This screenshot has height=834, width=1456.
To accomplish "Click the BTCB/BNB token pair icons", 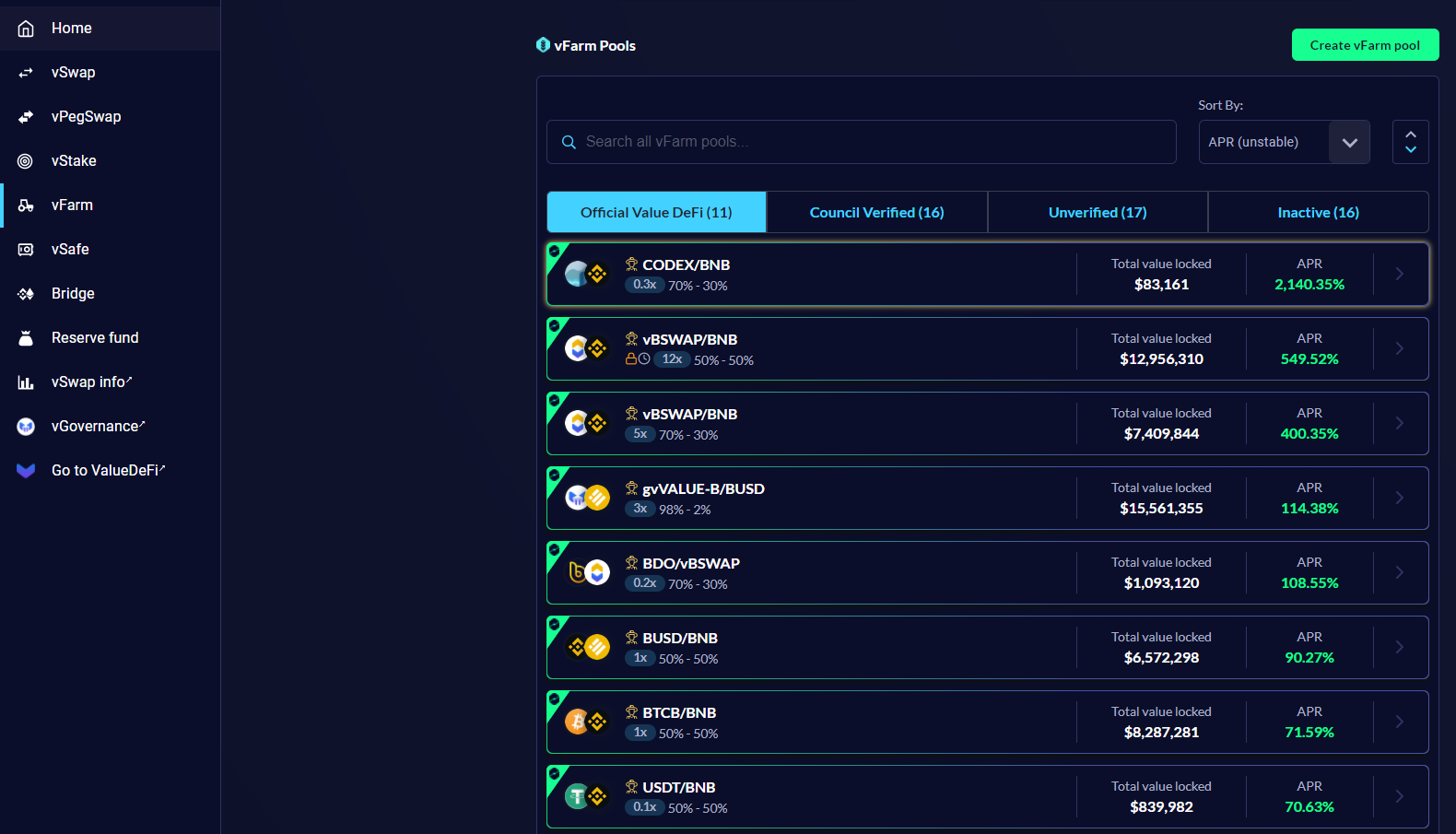I will click(587, 722).
